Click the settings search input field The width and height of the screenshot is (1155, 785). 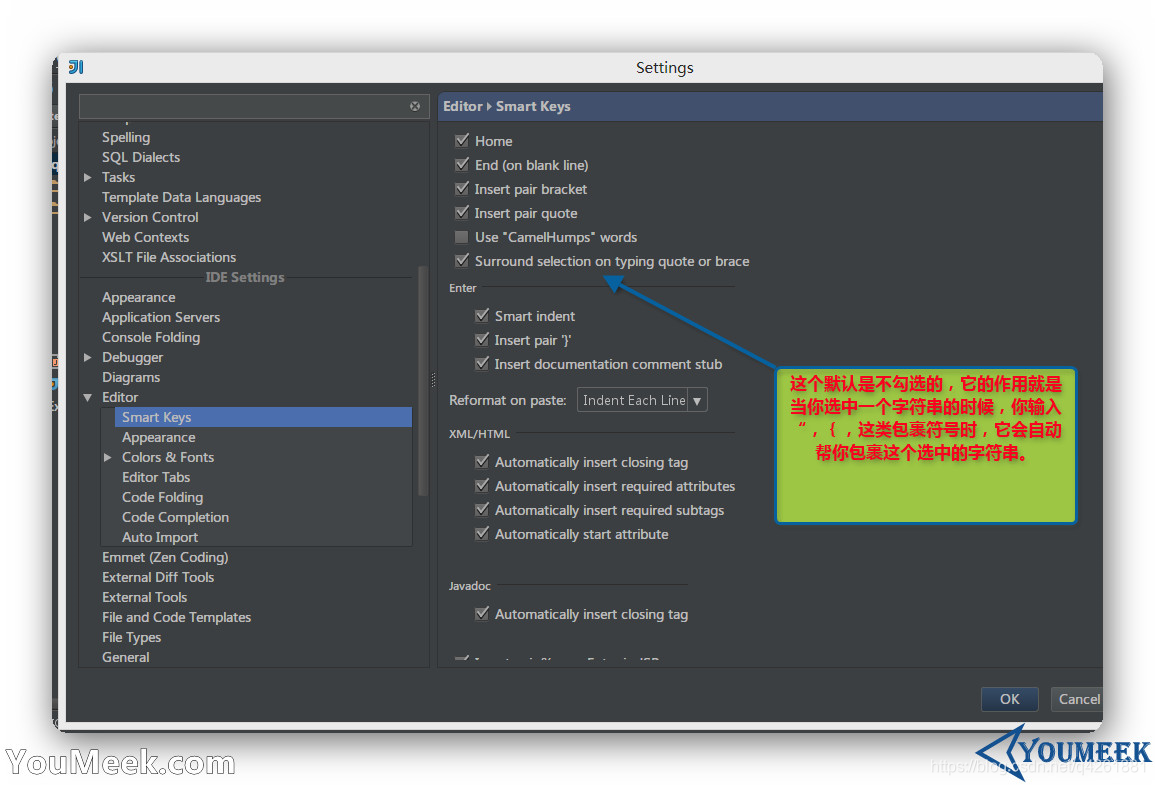pos(254,106)
